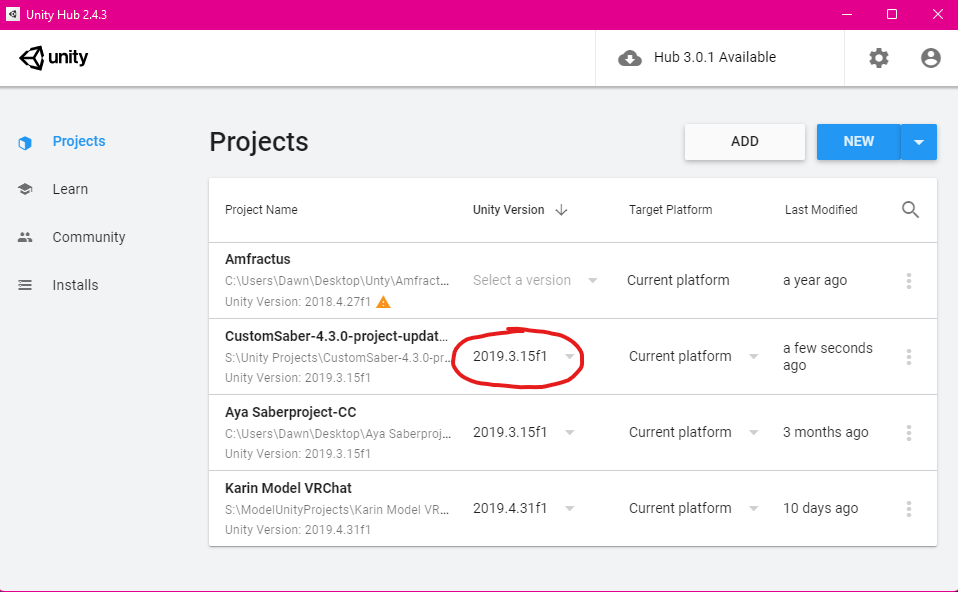Expand the NEW button version dropdown arrow

coord(919,141)
